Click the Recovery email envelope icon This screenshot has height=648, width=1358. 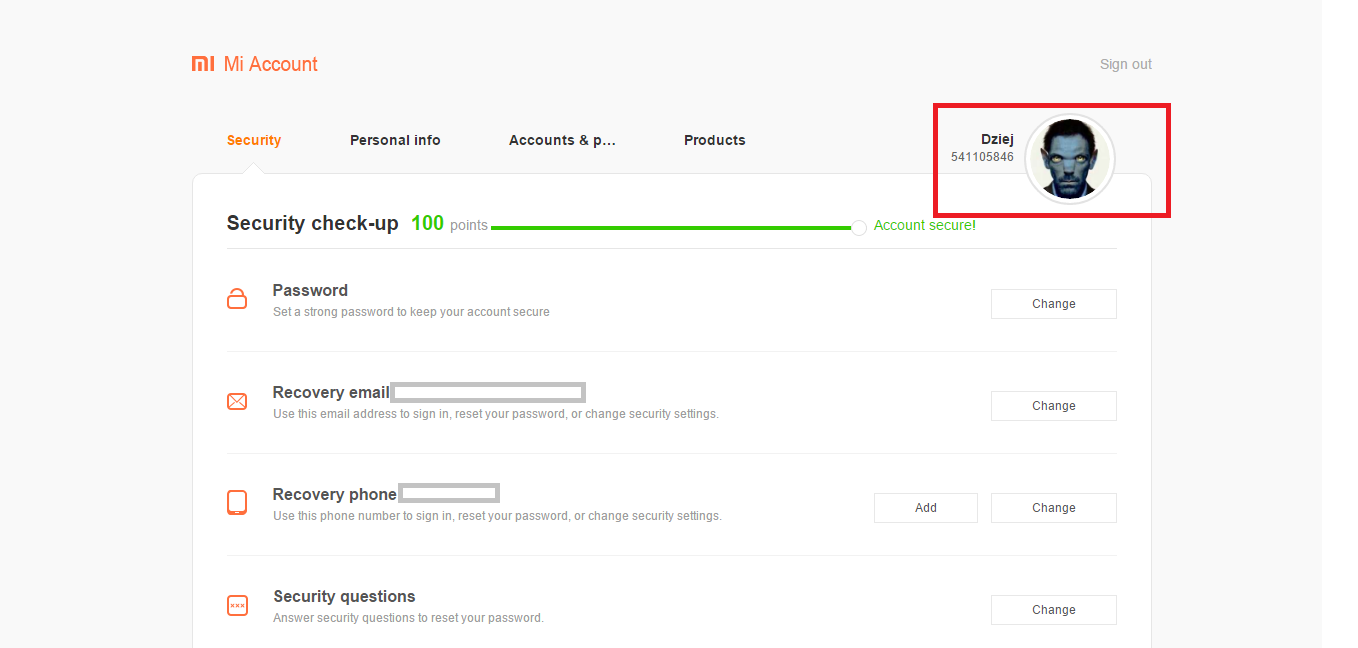click(237, 402)
